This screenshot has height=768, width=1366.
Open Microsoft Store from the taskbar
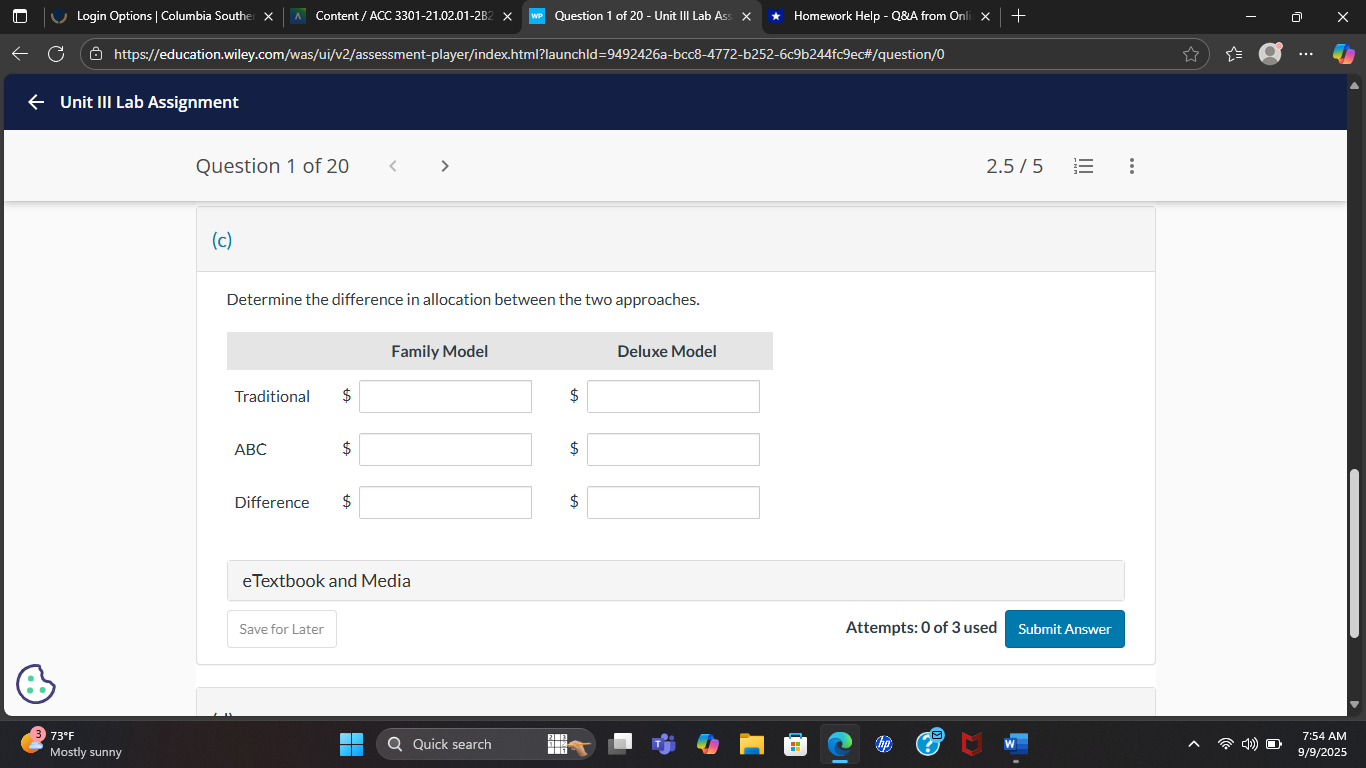[x=795, y=744]
